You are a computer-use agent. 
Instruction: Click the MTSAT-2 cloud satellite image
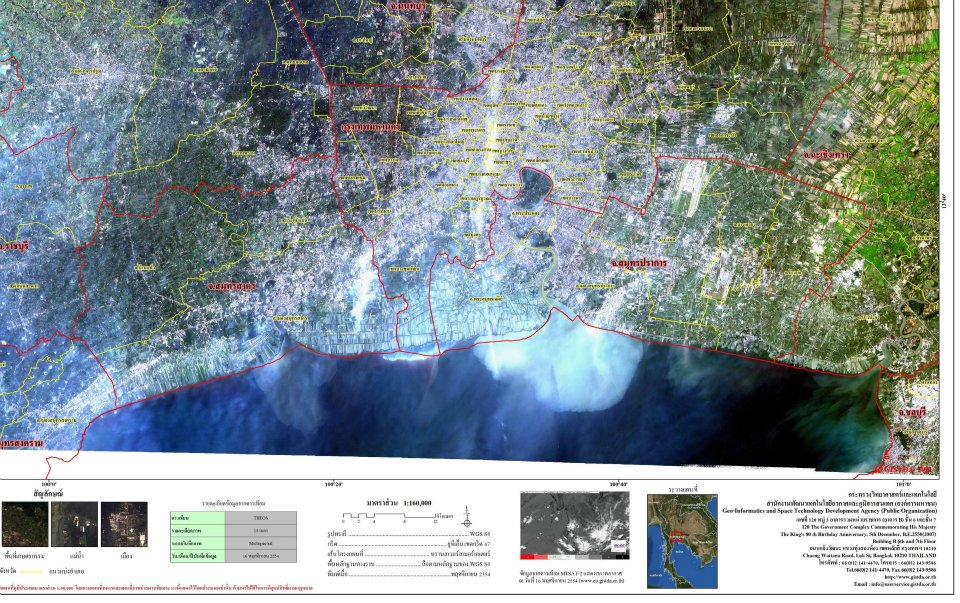point(574,526)
